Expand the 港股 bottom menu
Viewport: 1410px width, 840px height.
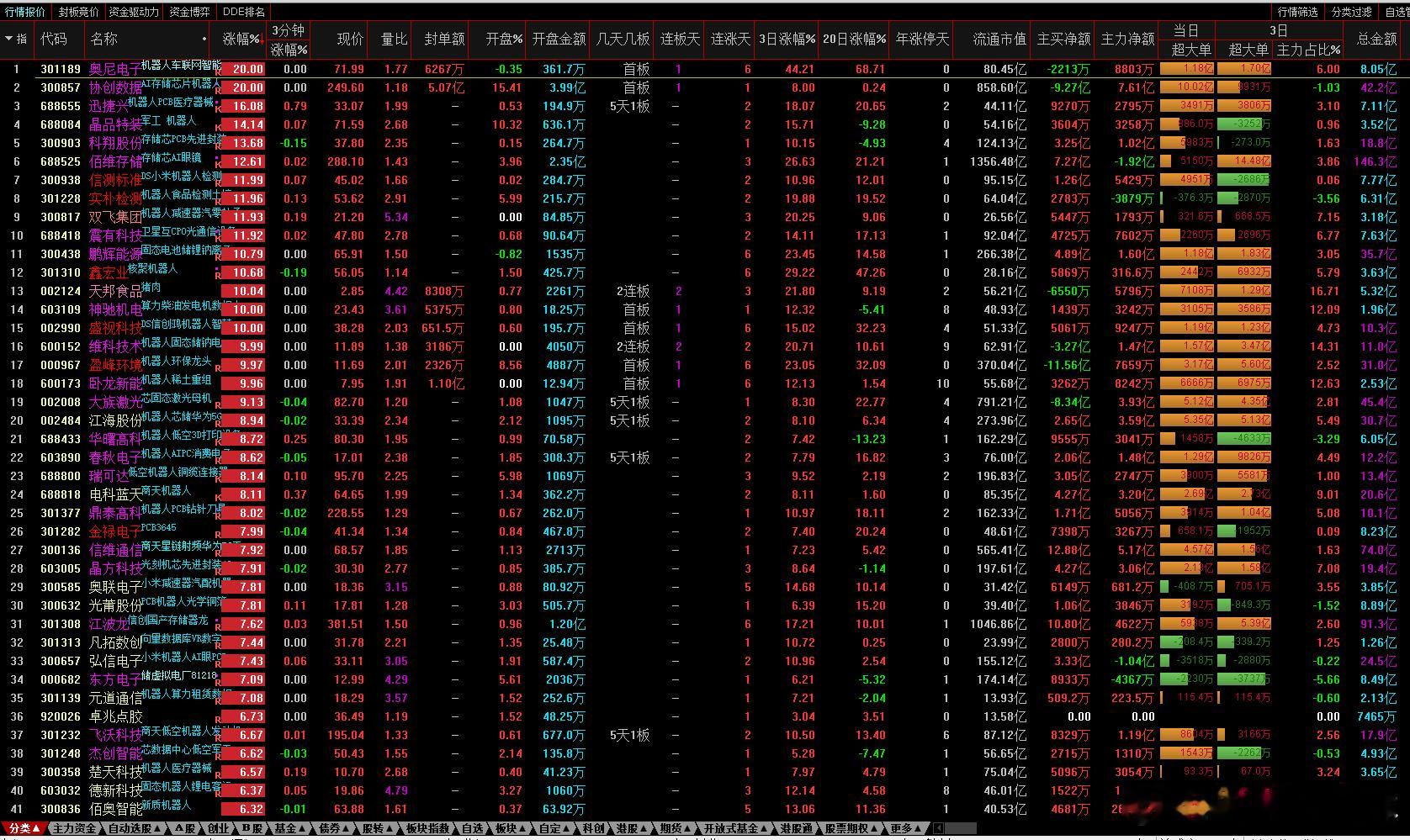pyautogui.click(x=632, y=828)
